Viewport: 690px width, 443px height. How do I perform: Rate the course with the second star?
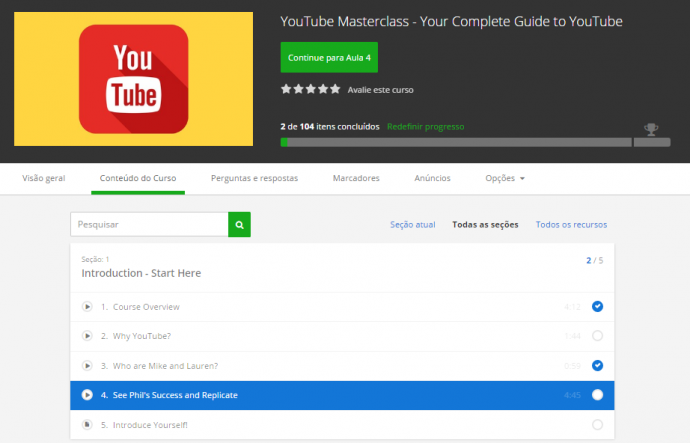click(298, 89)
